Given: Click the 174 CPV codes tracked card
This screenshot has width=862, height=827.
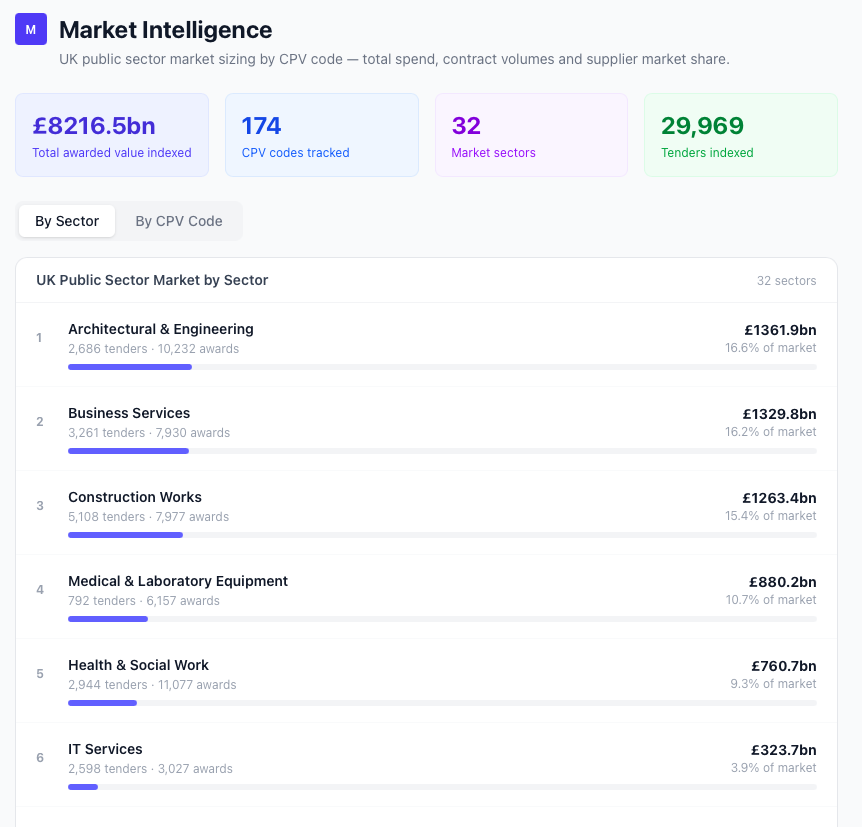Looking at the screenshot, I should (x=322, y=135).
